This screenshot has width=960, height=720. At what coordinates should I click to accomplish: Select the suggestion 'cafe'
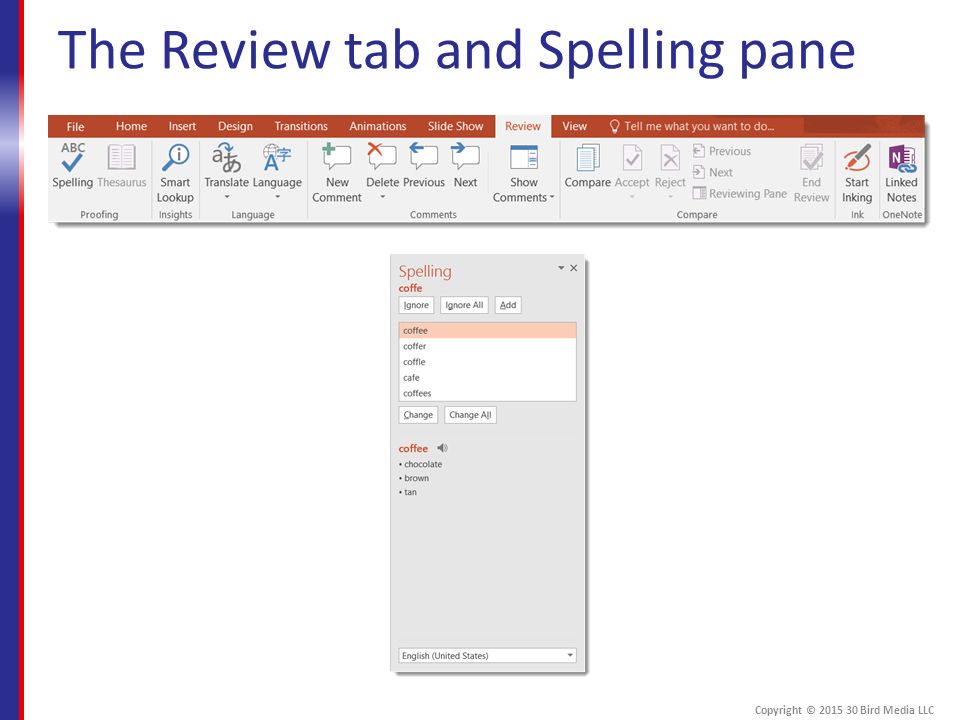pyautogui.click(x=487, y=378)
